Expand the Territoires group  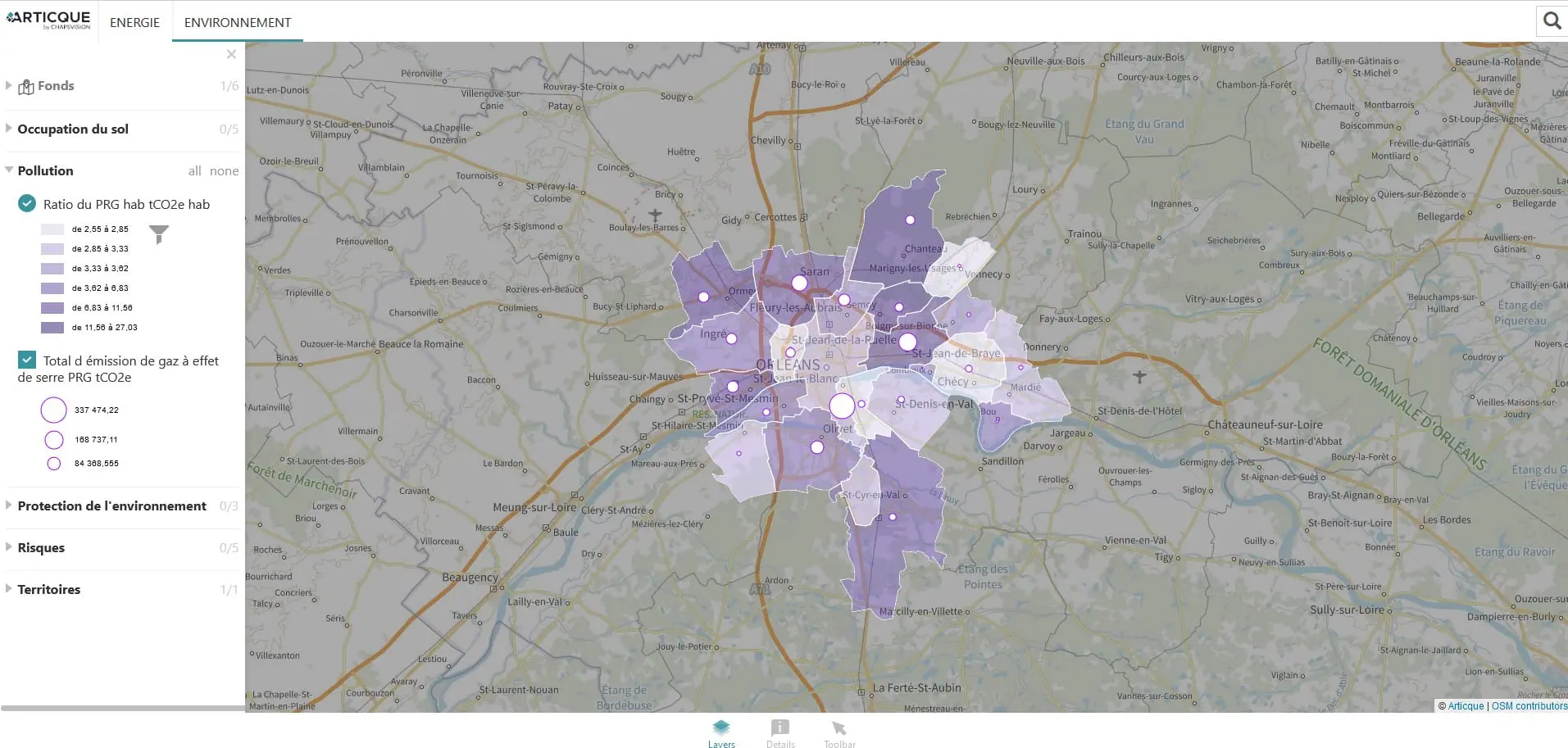point(9,589)
